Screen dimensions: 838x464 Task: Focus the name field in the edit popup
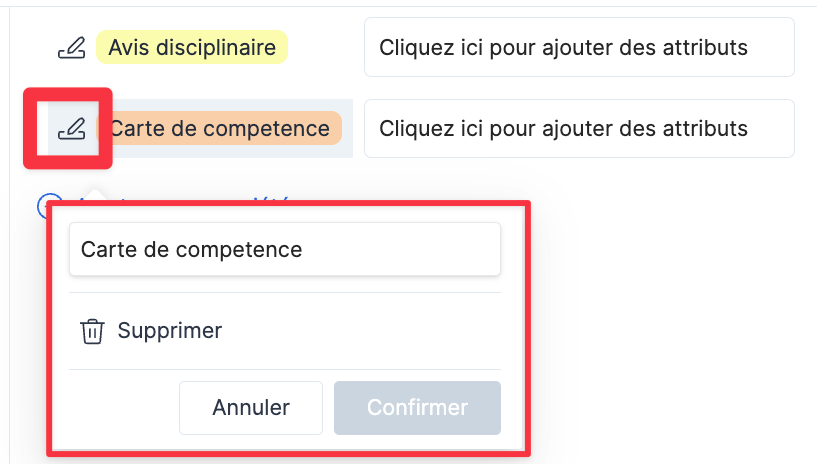[284, 249]
